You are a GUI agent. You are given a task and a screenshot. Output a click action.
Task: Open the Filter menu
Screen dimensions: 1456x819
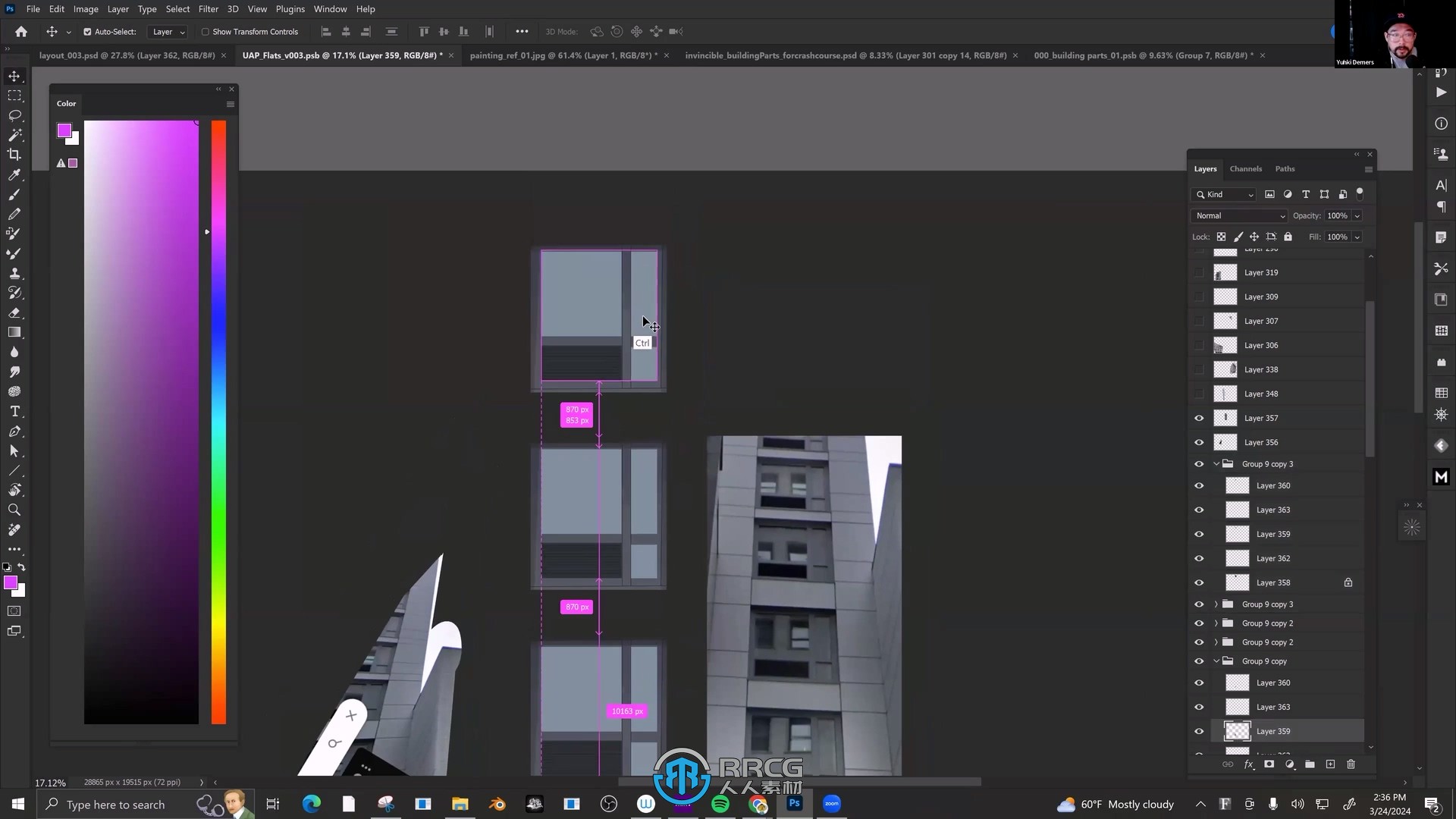click(207, 8)
